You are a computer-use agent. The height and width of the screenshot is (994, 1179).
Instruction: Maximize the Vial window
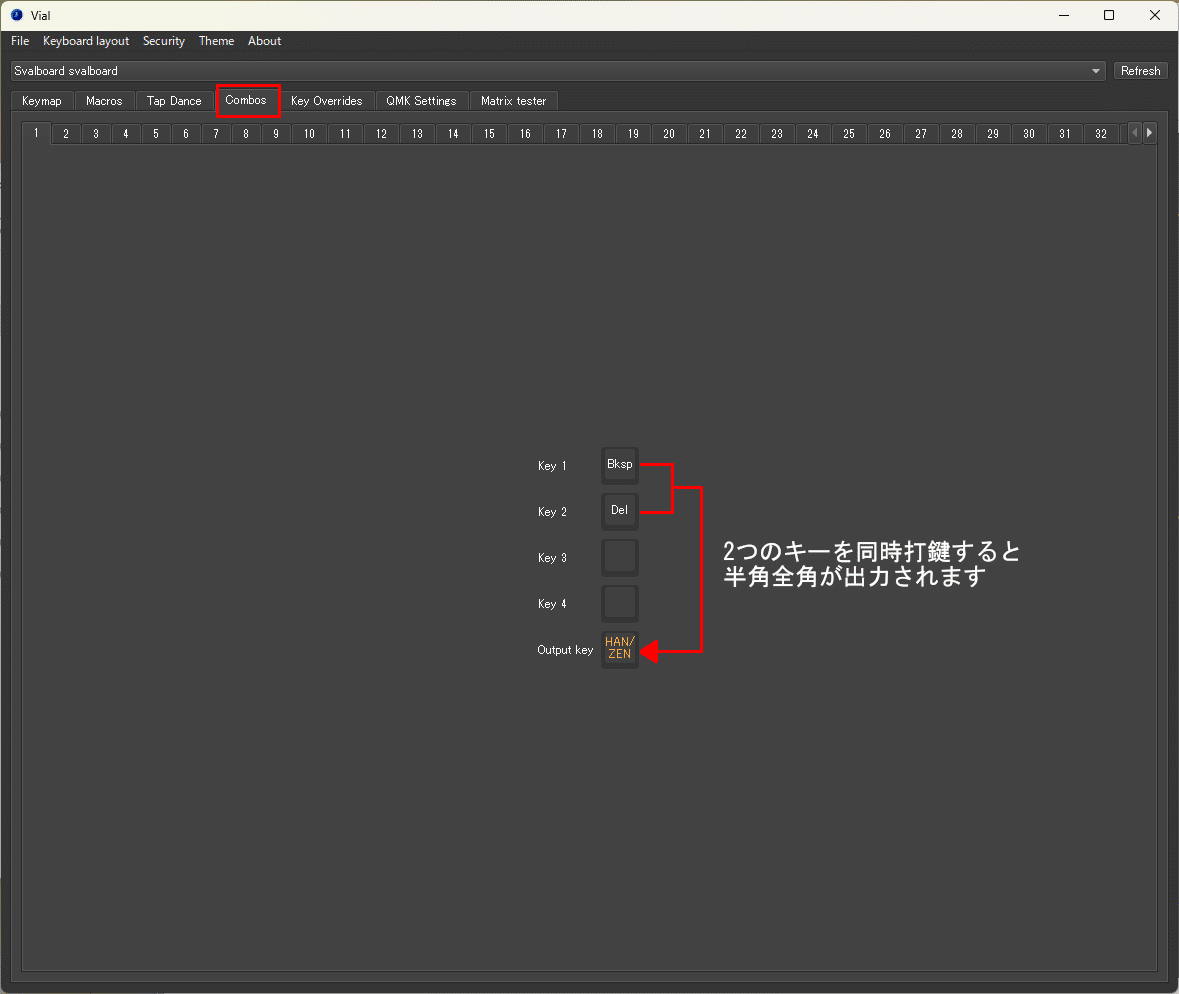pyautogui.click(x=1109, y=15)
